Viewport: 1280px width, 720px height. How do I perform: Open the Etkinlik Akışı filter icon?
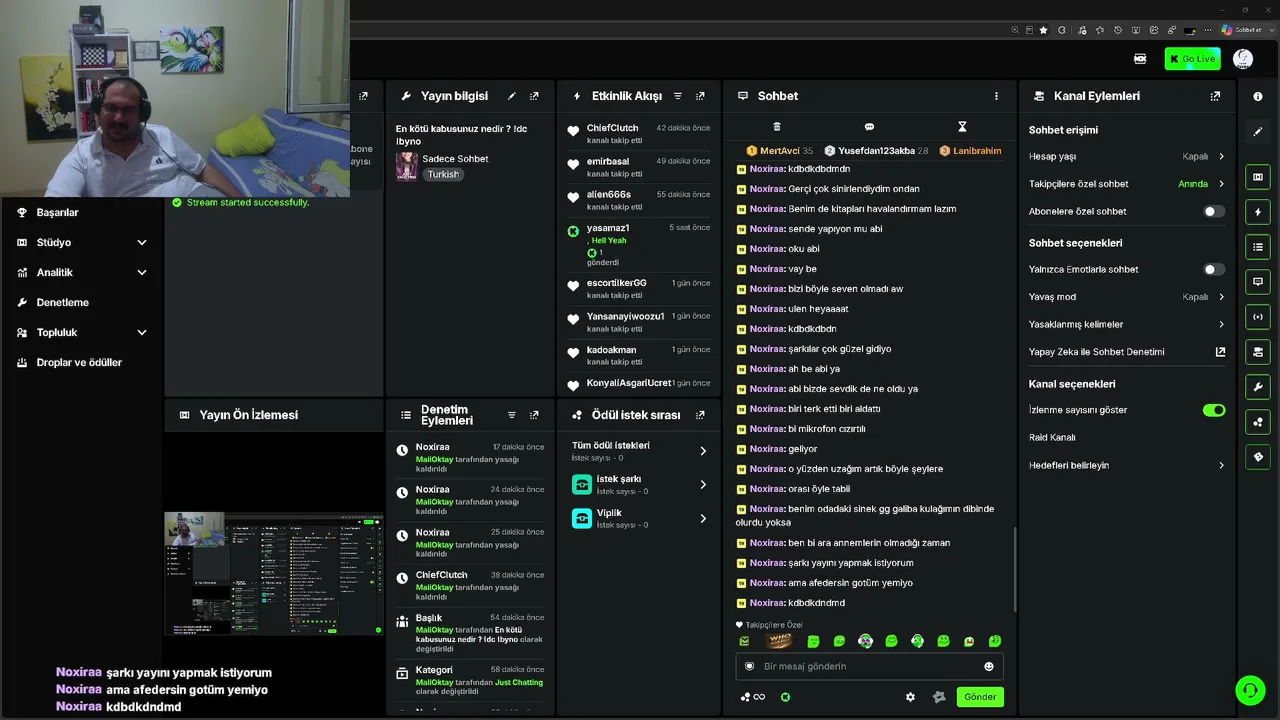677,96
